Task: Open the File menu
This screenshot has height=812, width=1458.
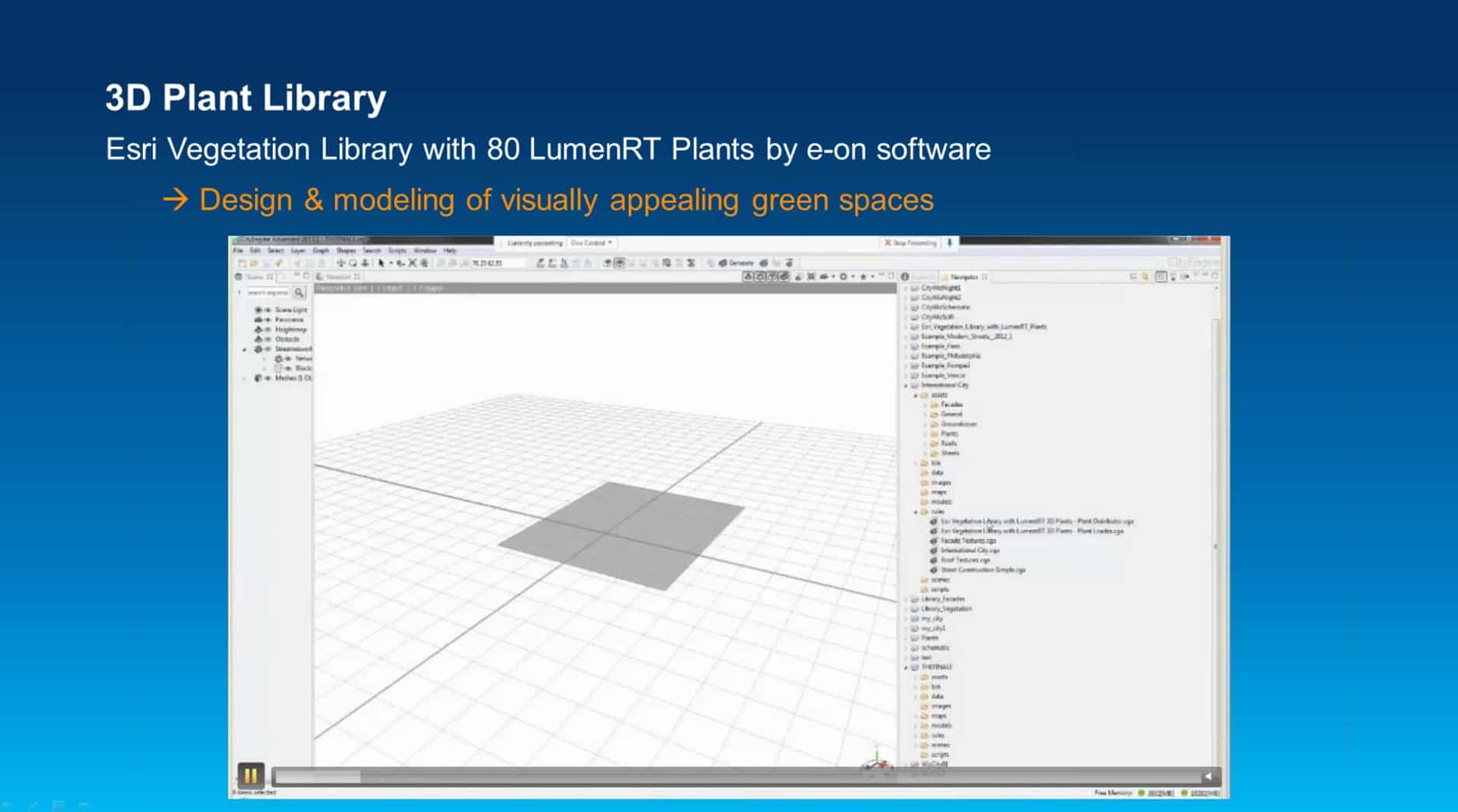Action: click(x=238, y=251)
